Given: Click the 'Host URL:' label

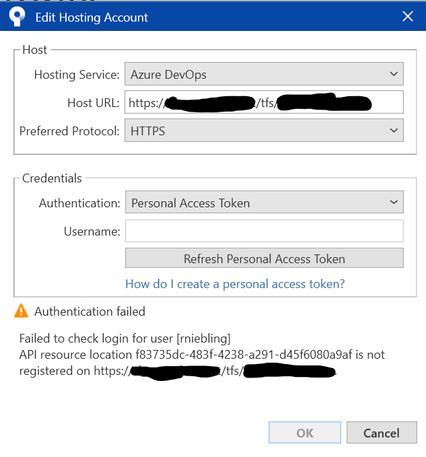Looking at the screenshot, I should point(93,103).
